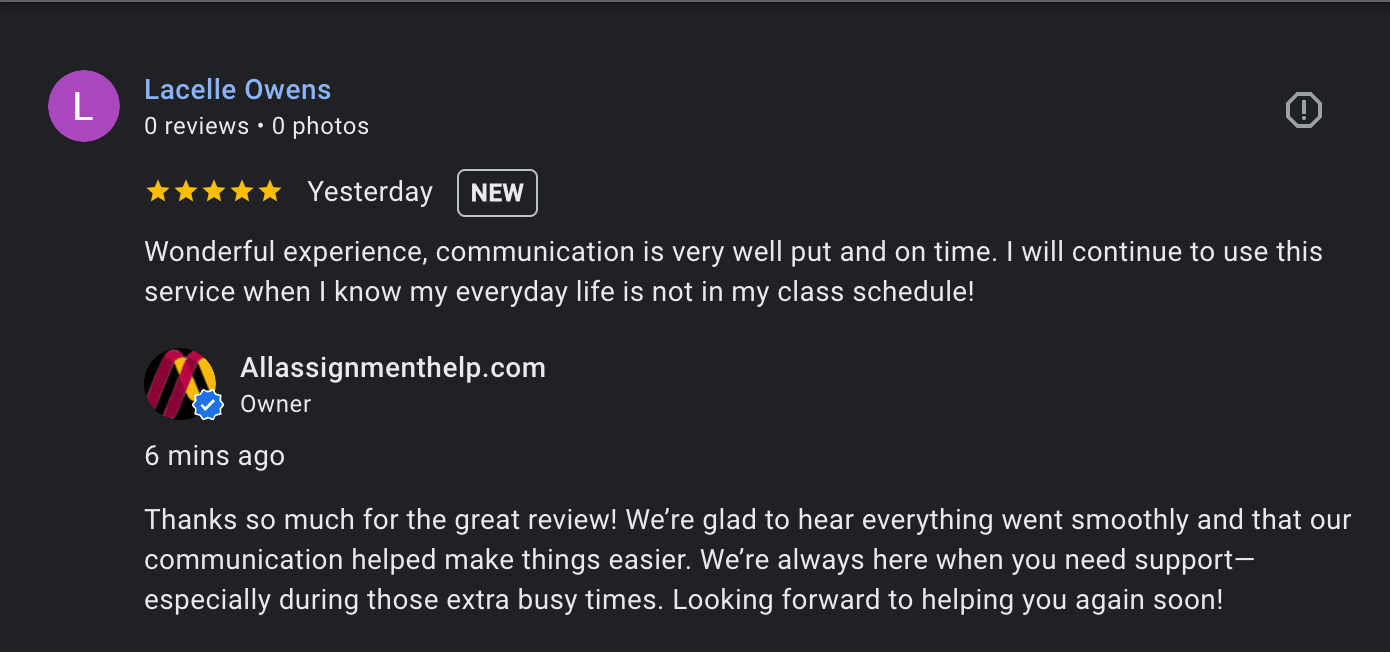Click the octagonal exclamation warning icon

pos(1303,110)
